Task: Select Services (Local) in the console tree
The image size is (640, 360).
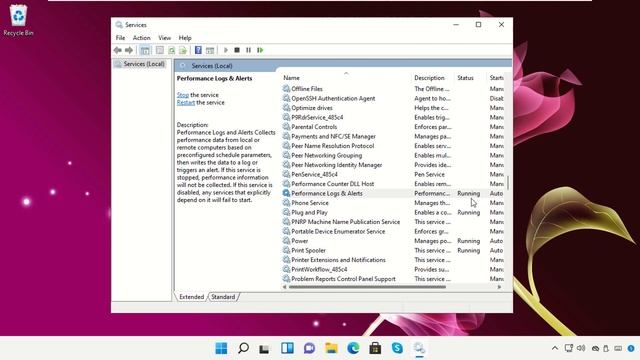Action: pyautogui.click(x=140, y=64)
